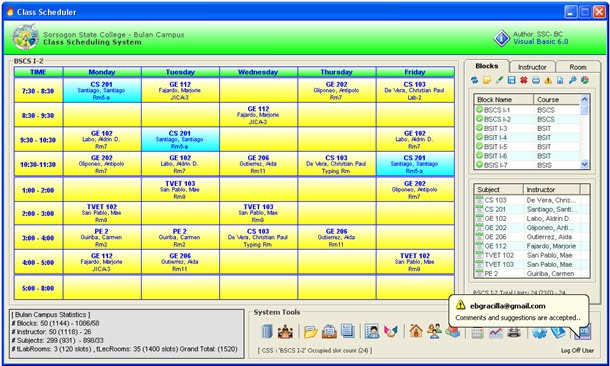Screen dimensions: 610x366
Task: Click the Friday 4:00 TVET 102 cell
Action: (415, 262)
